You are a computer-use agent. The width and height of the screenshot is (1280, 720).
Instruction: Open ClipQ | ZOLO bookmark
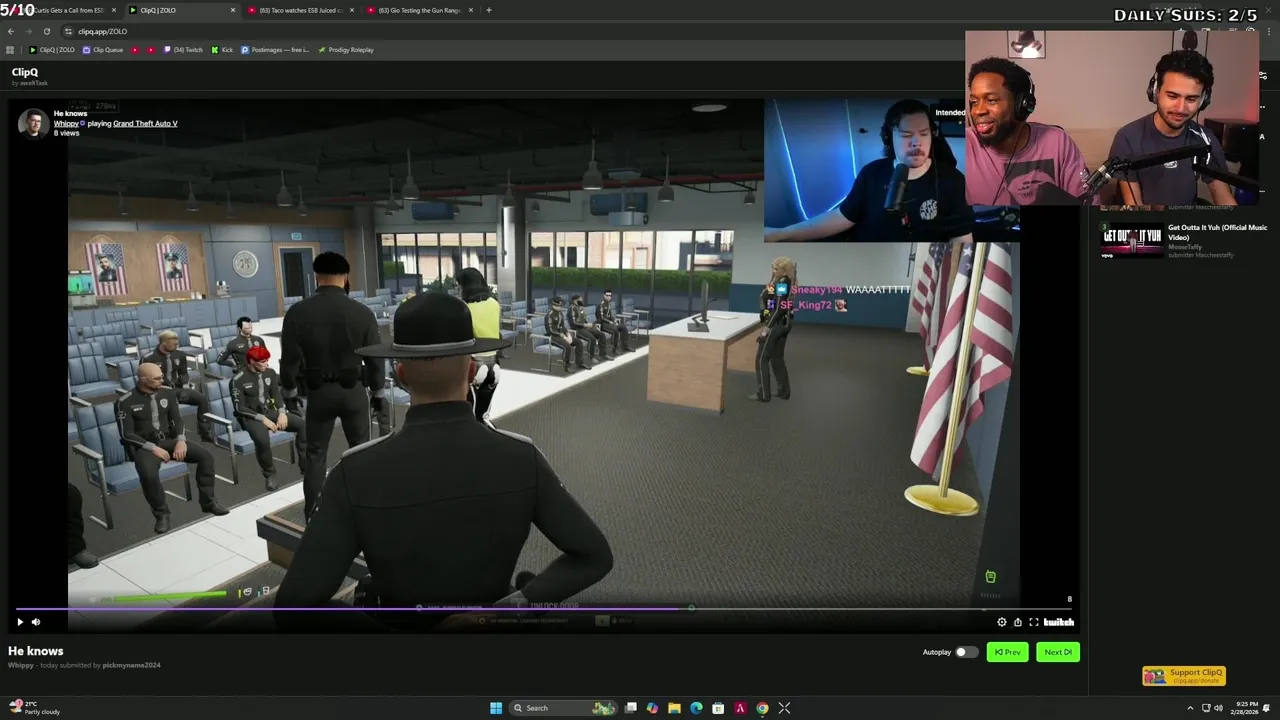52,50
